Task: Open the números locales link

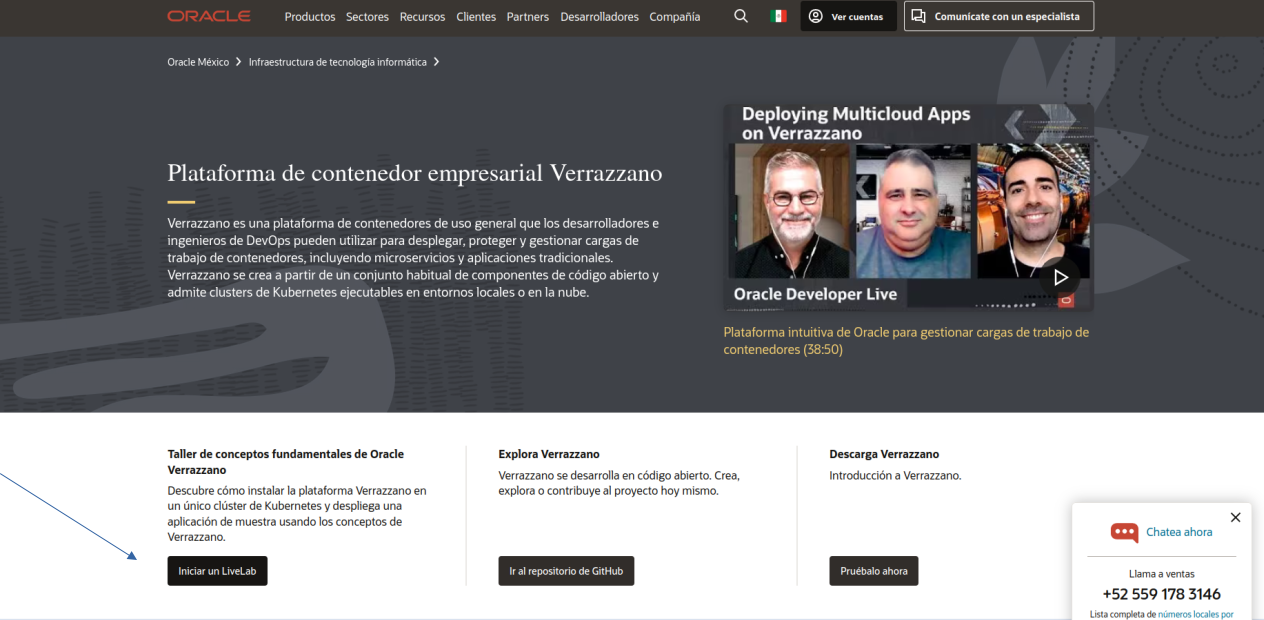Action: [x=1195, y=614]
